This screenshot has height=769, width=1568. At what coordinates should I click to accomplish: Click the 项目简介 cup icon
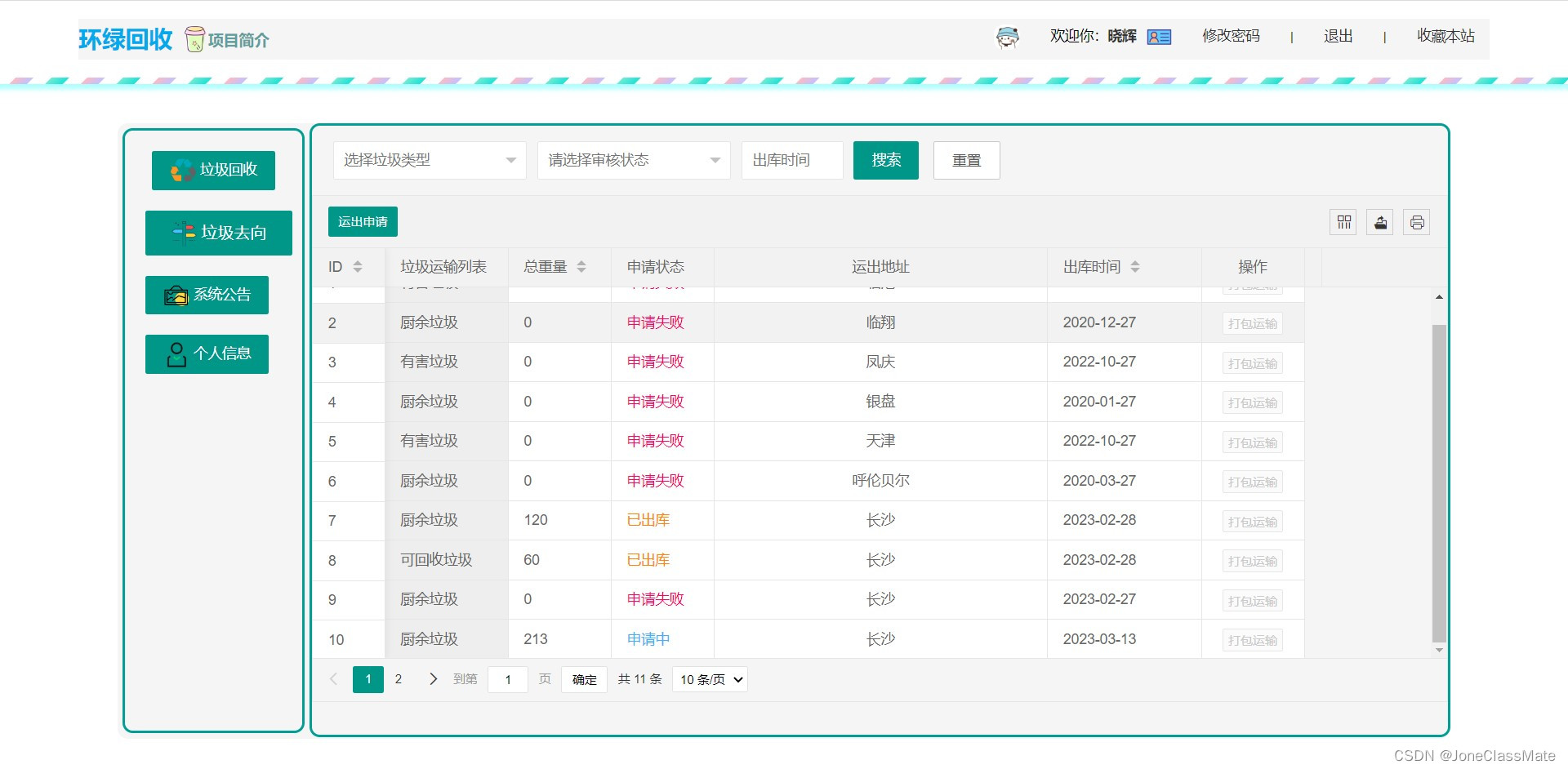pos(194,38)
